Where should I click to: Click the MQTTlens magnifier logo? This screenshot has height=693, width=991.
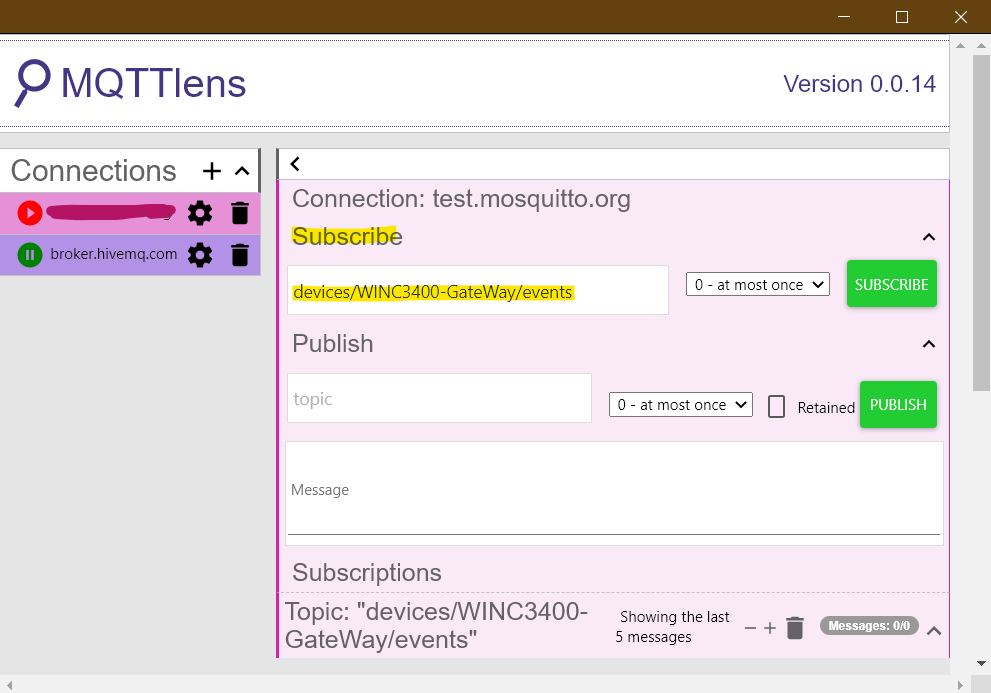click(x=32, y=83)
